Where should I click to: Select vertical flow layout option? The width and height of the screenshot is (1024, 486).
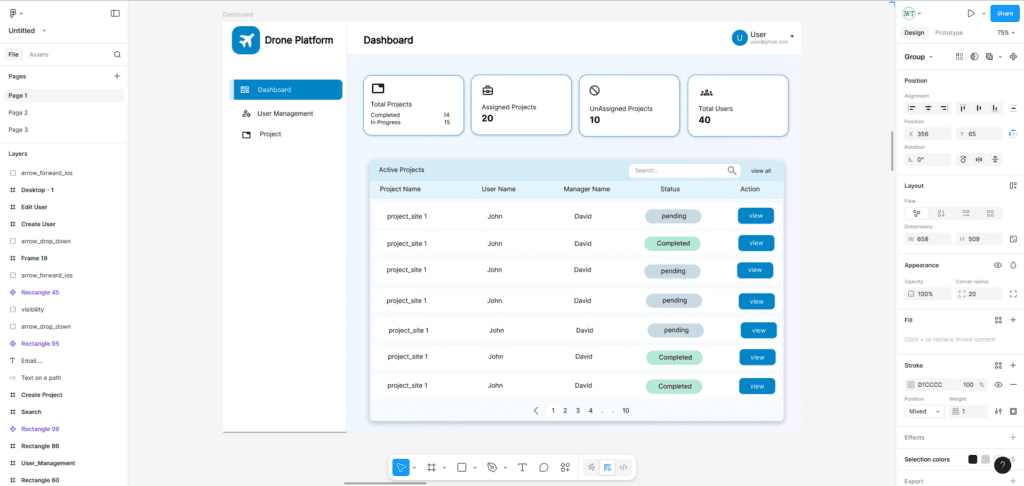[x=941, y=213]
